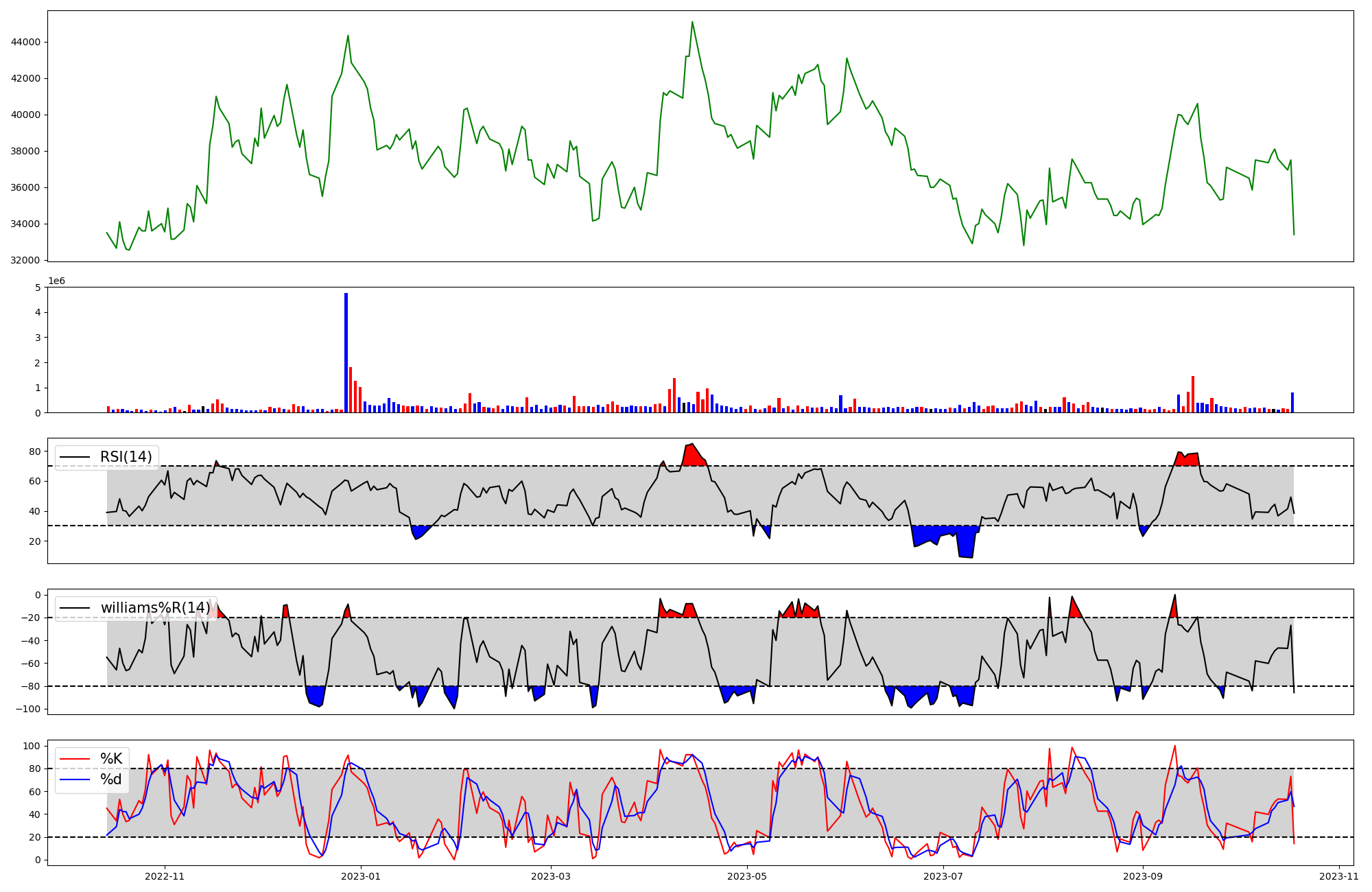Click the tallest blue volume bar
The width and height of the screenshot is (1372, 892).
pos(346,353)
